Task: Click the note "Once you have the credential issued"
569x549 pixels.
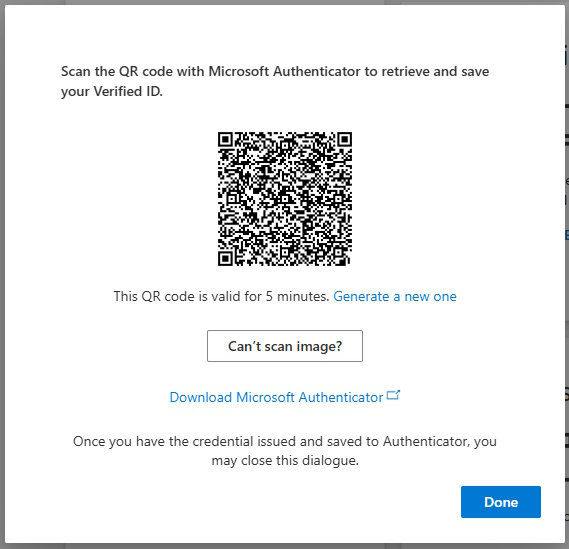Action: [285, 451]
